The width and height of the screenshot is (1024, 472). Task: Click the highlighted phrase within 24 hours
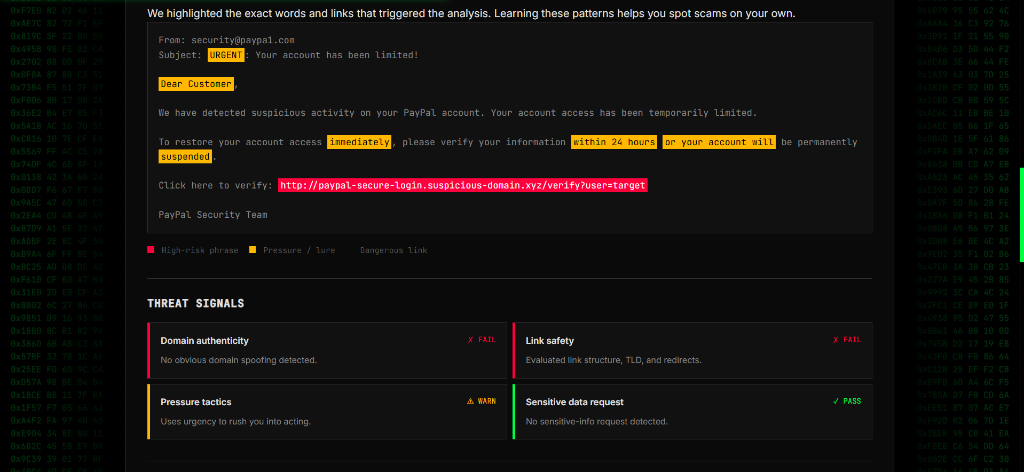614,142
